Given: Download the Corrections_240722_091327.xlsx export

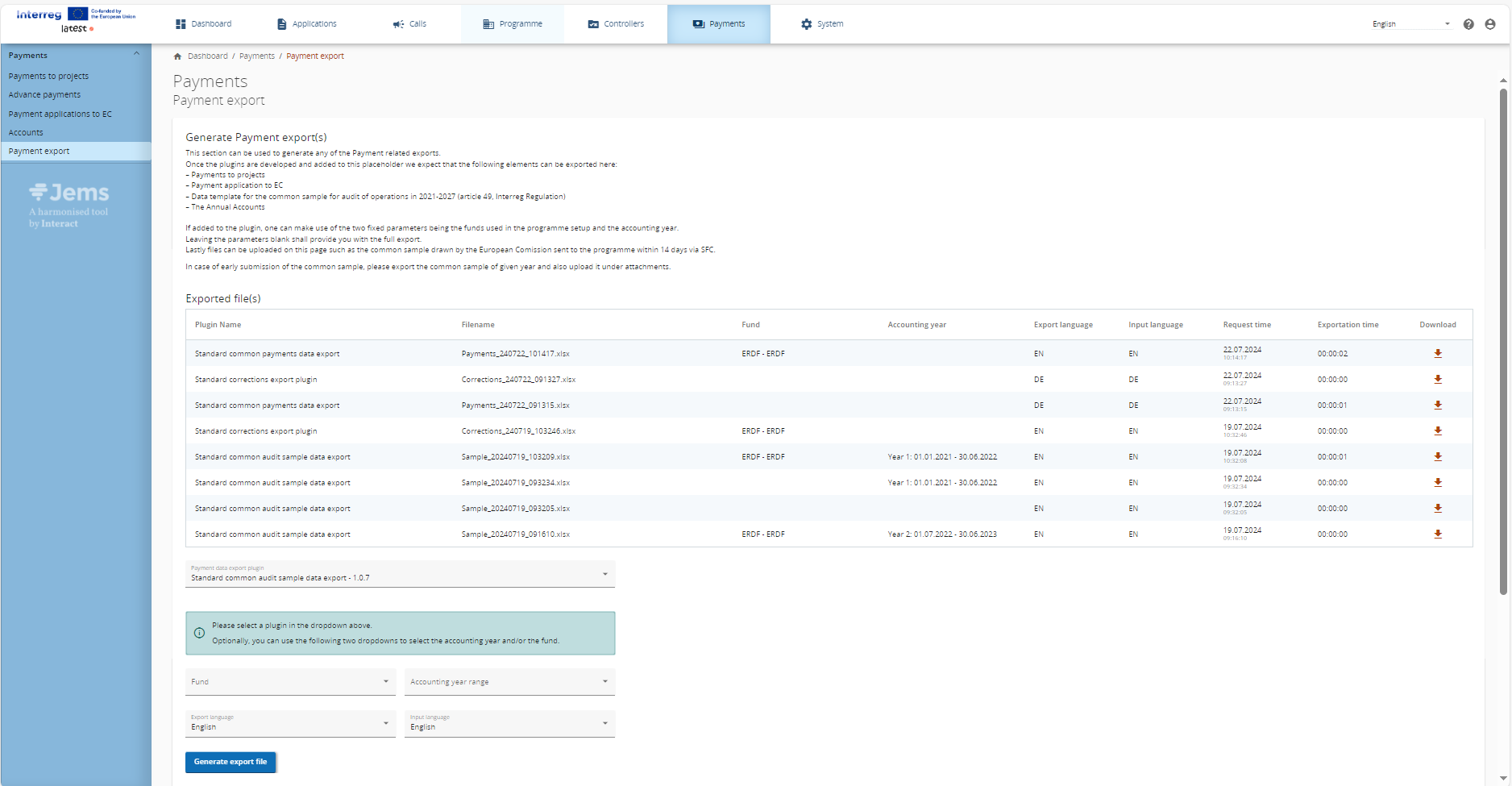Looking at the screenshot, I should coord(1437,380).
